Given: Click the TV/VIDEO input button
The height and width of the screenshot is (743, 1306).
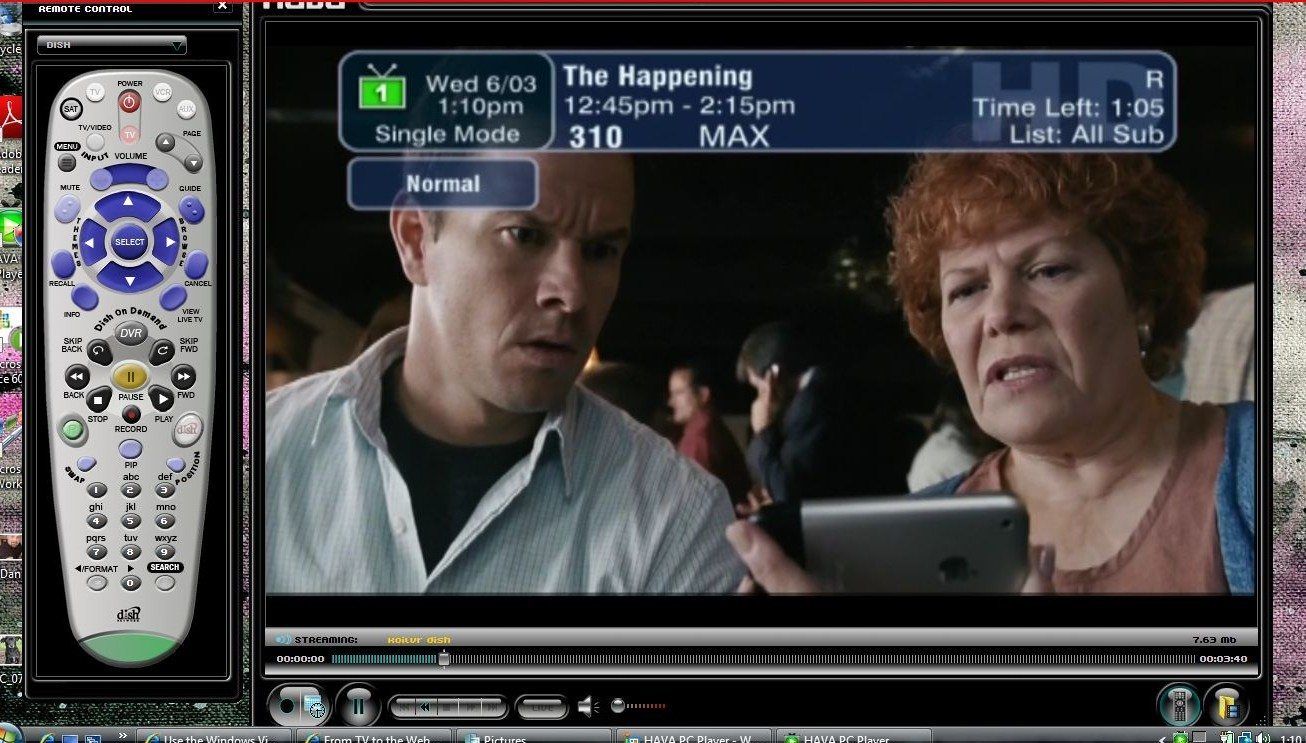Looking at the screenshot, I should (x=95, y=141).
